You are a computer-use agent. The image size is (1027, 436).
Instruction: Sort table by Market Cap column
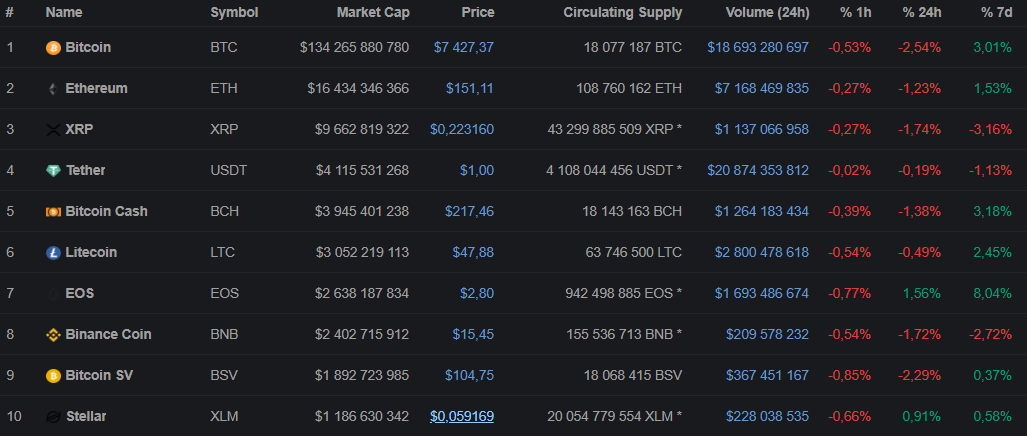[x=372, y=13]
